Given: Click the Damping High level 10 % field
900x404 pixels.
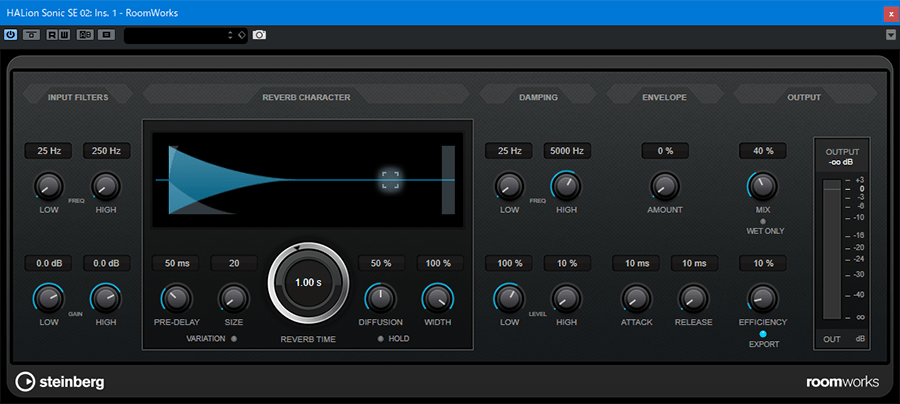Looking at the screenshot, I should point(567,263).
